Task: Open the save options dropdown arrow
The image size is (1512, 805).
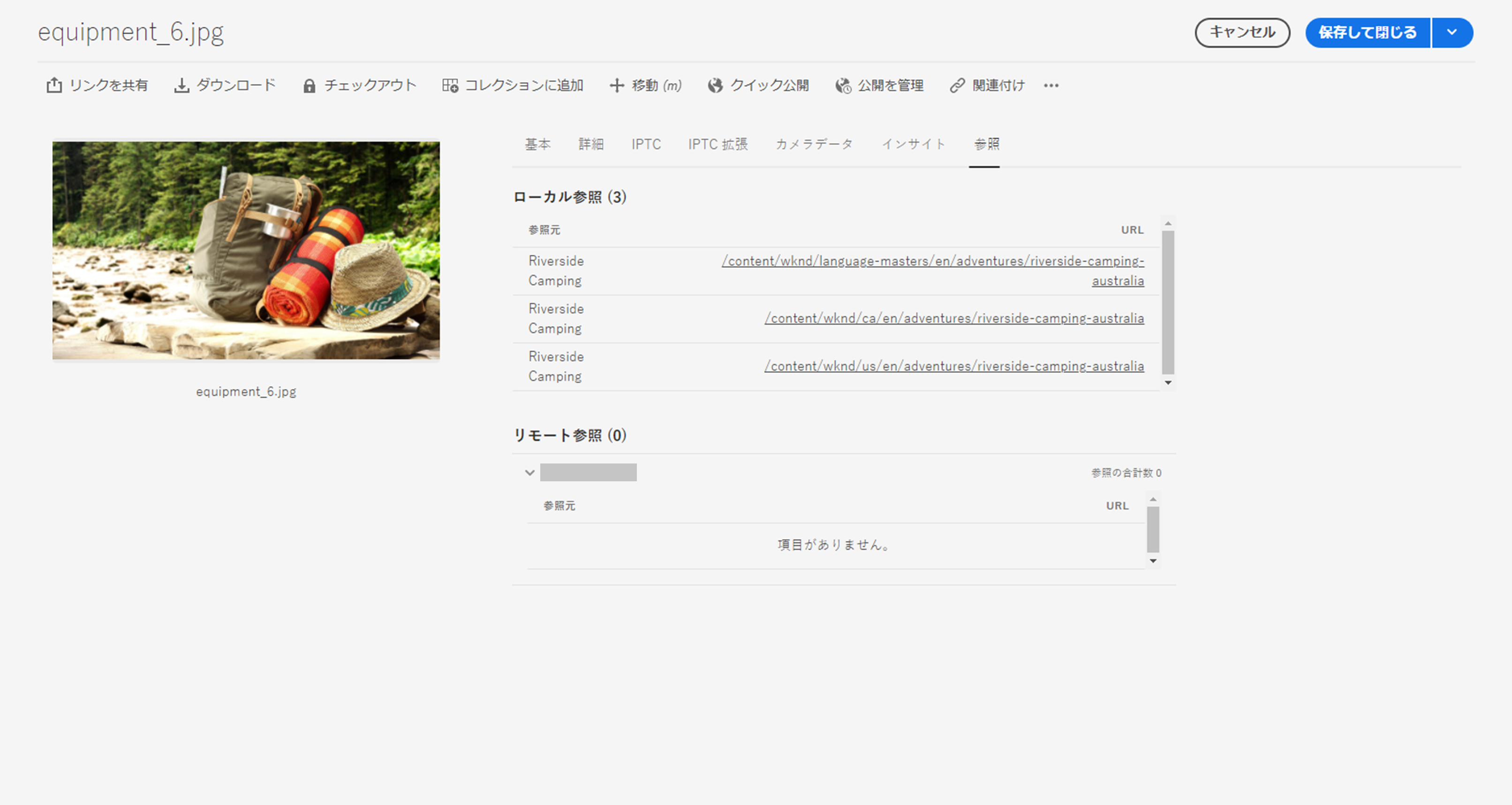Action: (1452, 32)
